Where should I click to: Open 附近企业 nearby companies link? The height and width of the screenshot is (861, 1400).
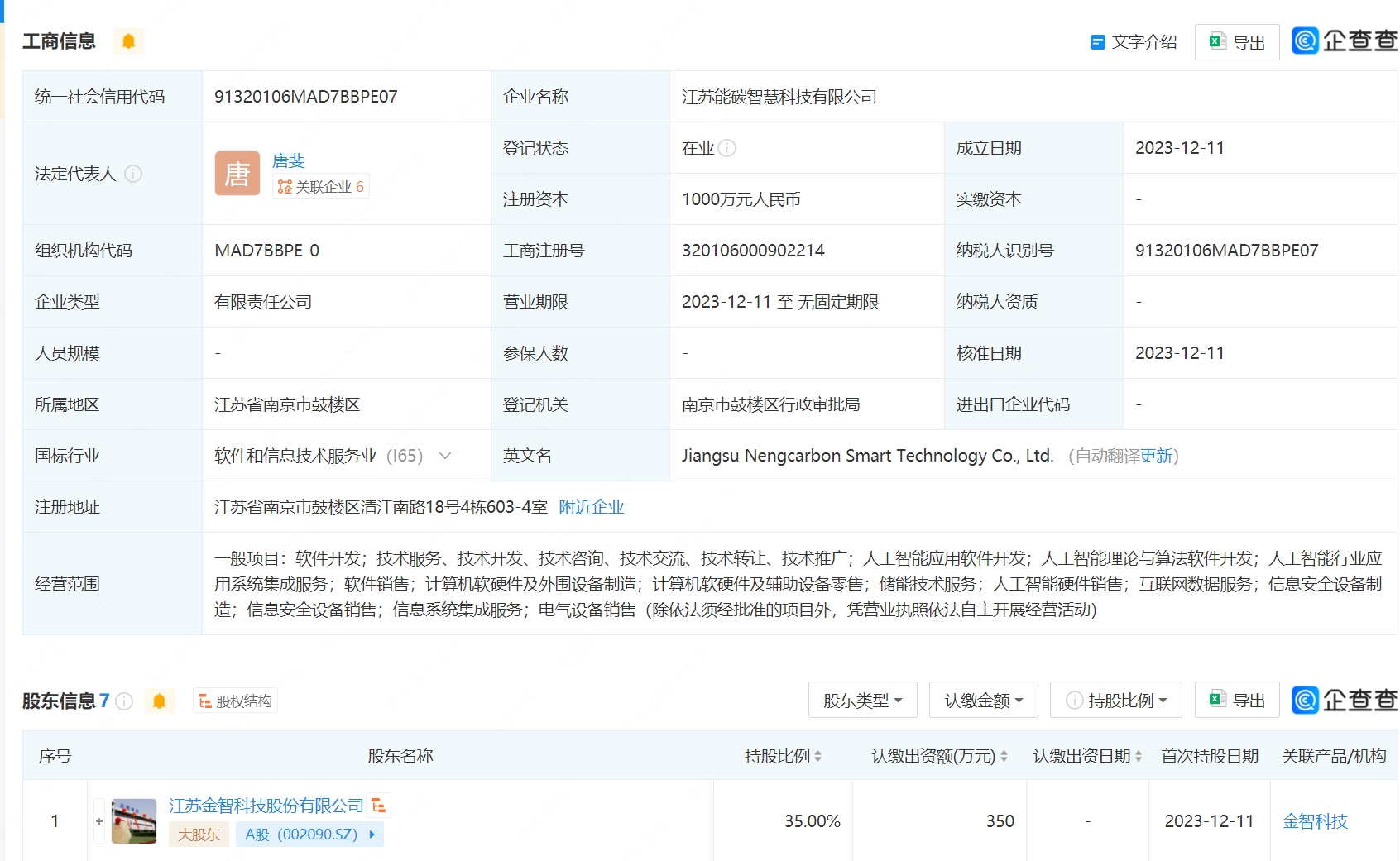[591, 507]
